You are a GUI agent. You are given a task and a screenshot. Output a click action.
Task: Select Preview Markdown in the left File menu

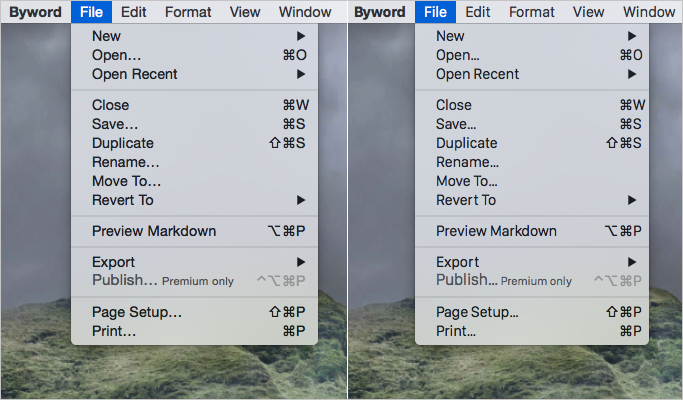point(194,231)
